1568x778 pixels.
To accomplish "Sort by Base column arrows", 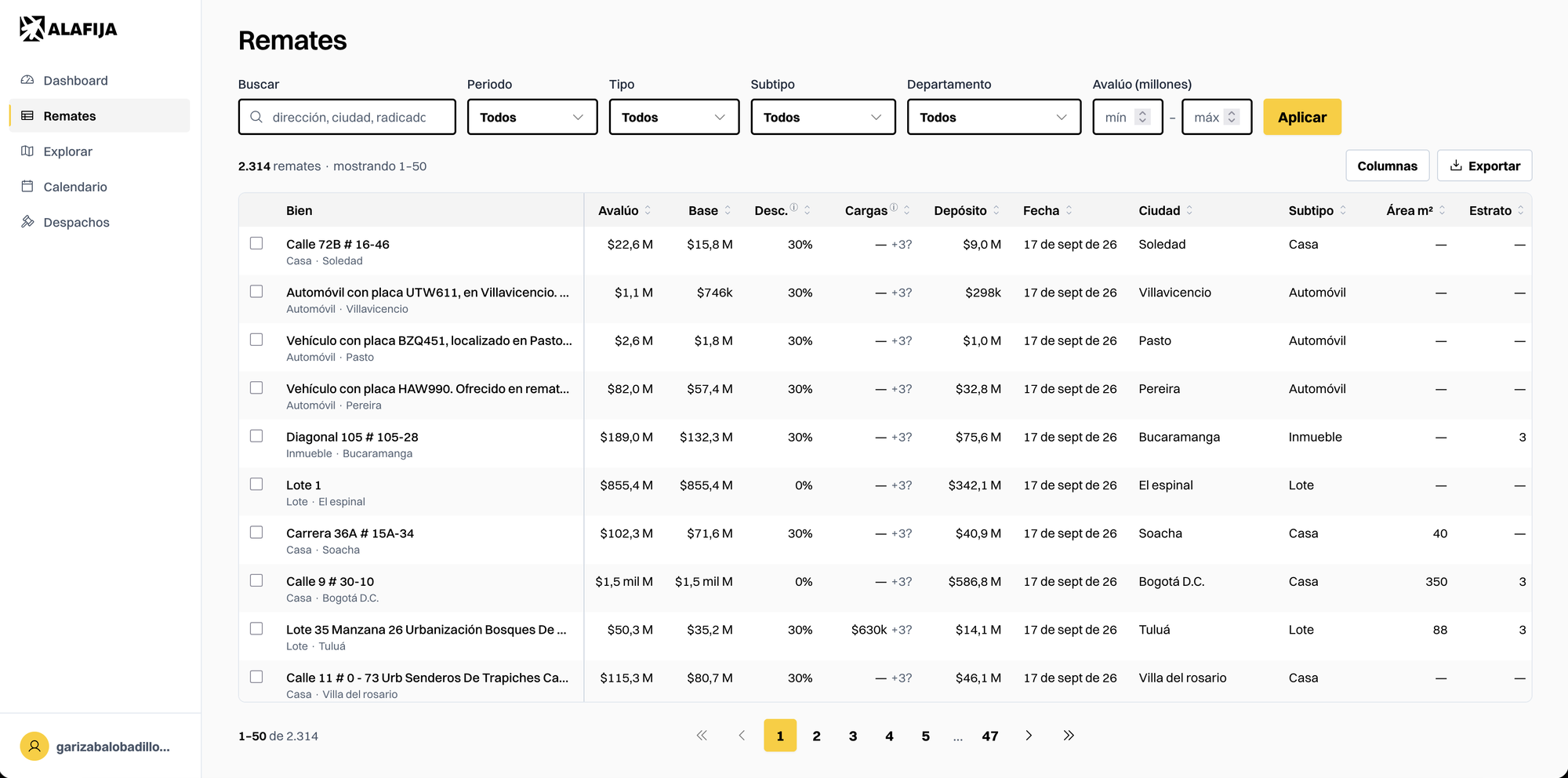I will point(728,210).
